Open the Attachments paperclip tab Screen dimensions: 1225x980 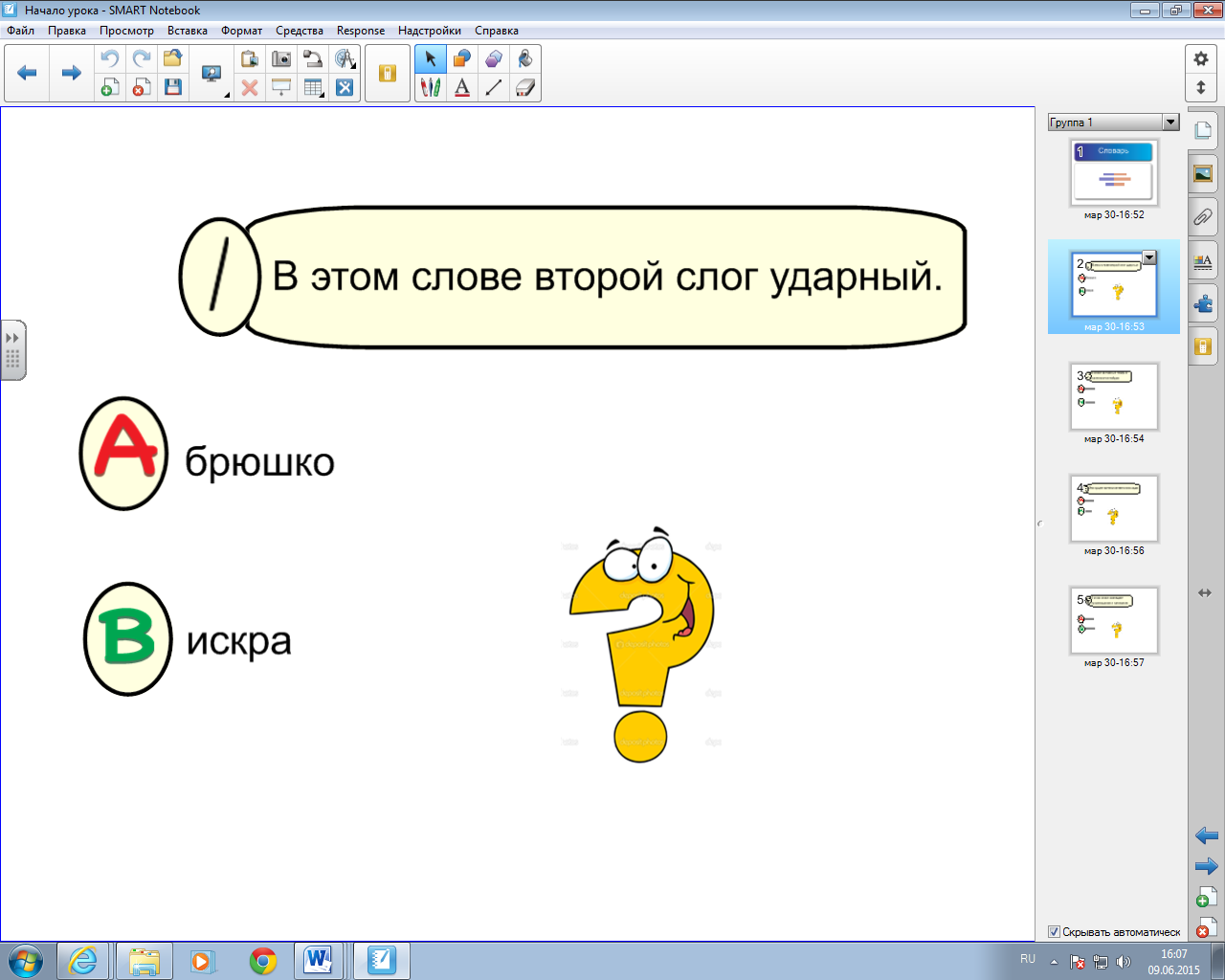point(1203,217)
